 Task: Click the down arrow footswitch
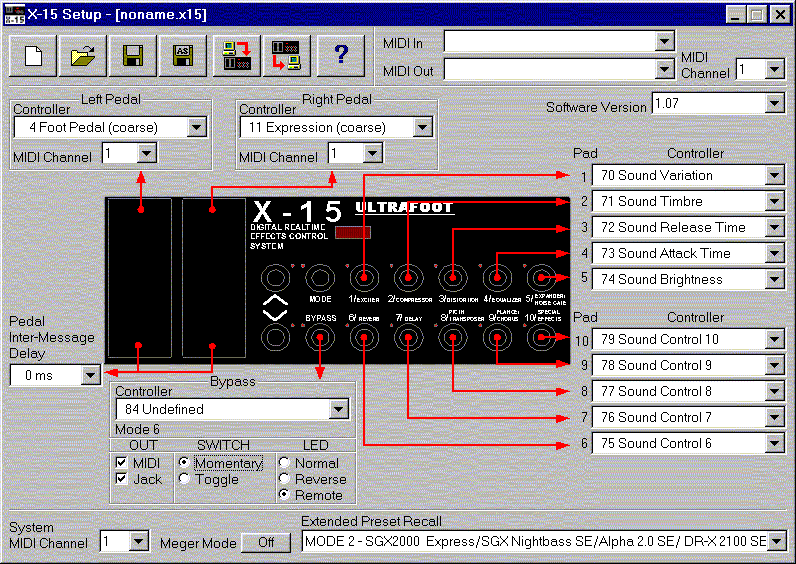click(275, 338)
